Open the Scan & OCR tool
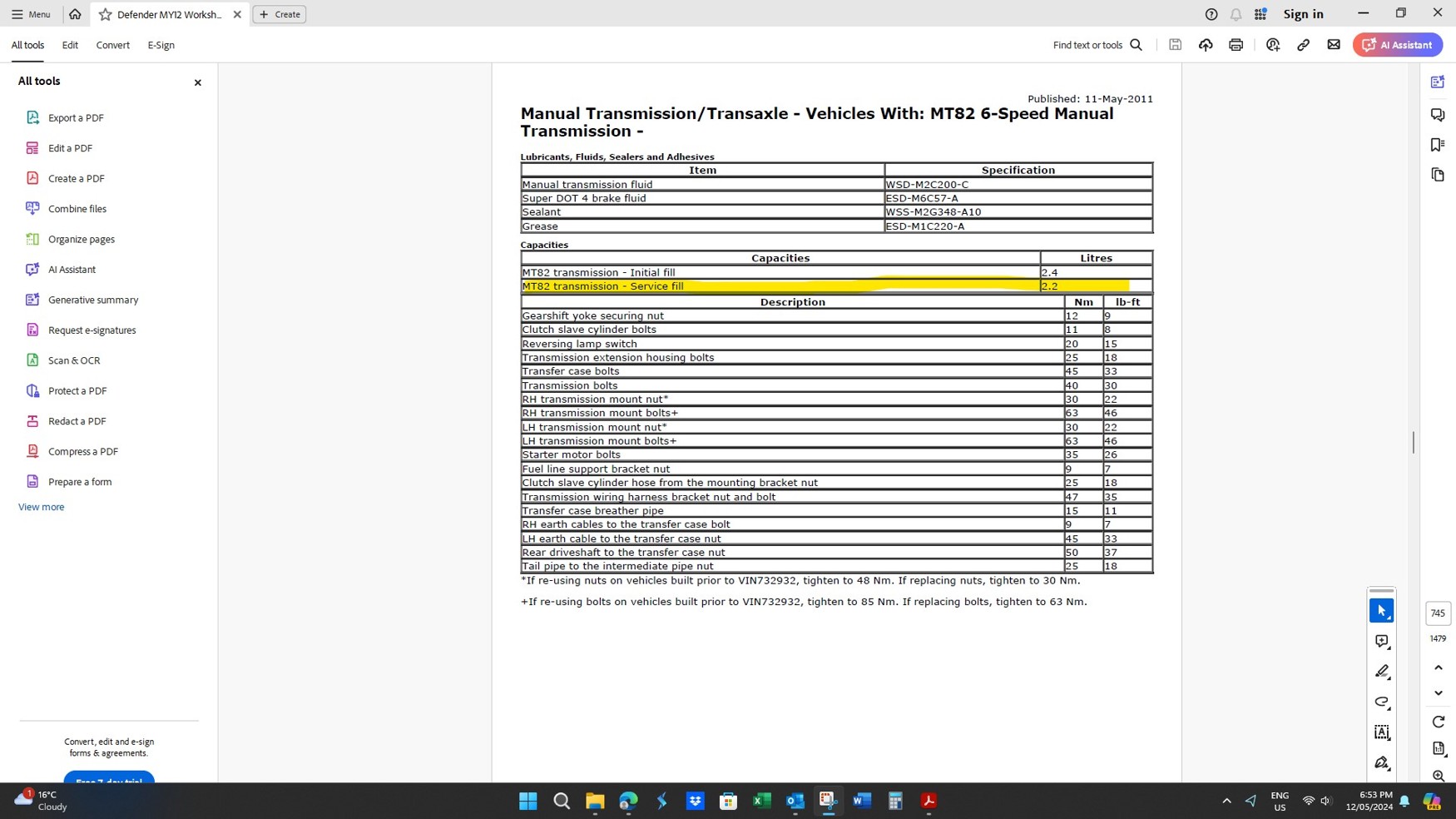The width and height of the screenshot is (1456, 819). point(62,360)
